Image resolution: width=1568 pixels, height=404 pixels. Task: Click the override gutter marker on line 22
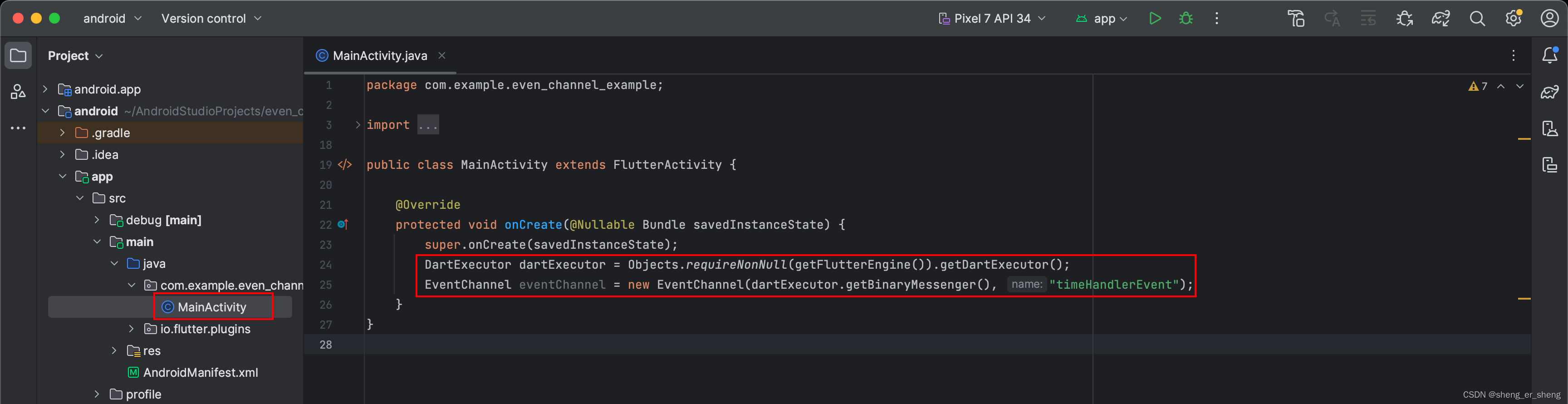[x=343, y=224]
